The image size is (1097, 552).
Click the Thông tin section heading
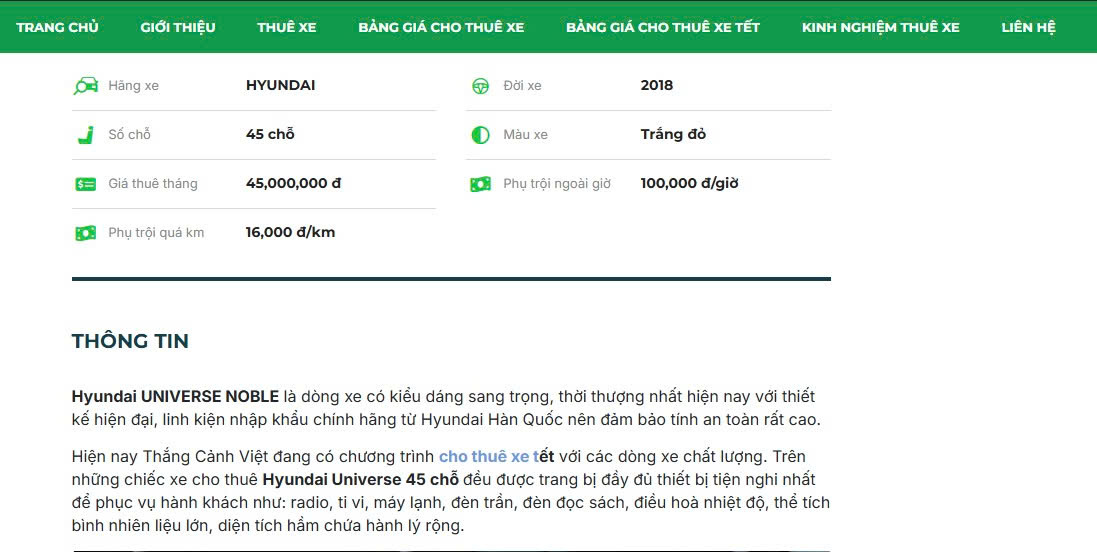130,341
